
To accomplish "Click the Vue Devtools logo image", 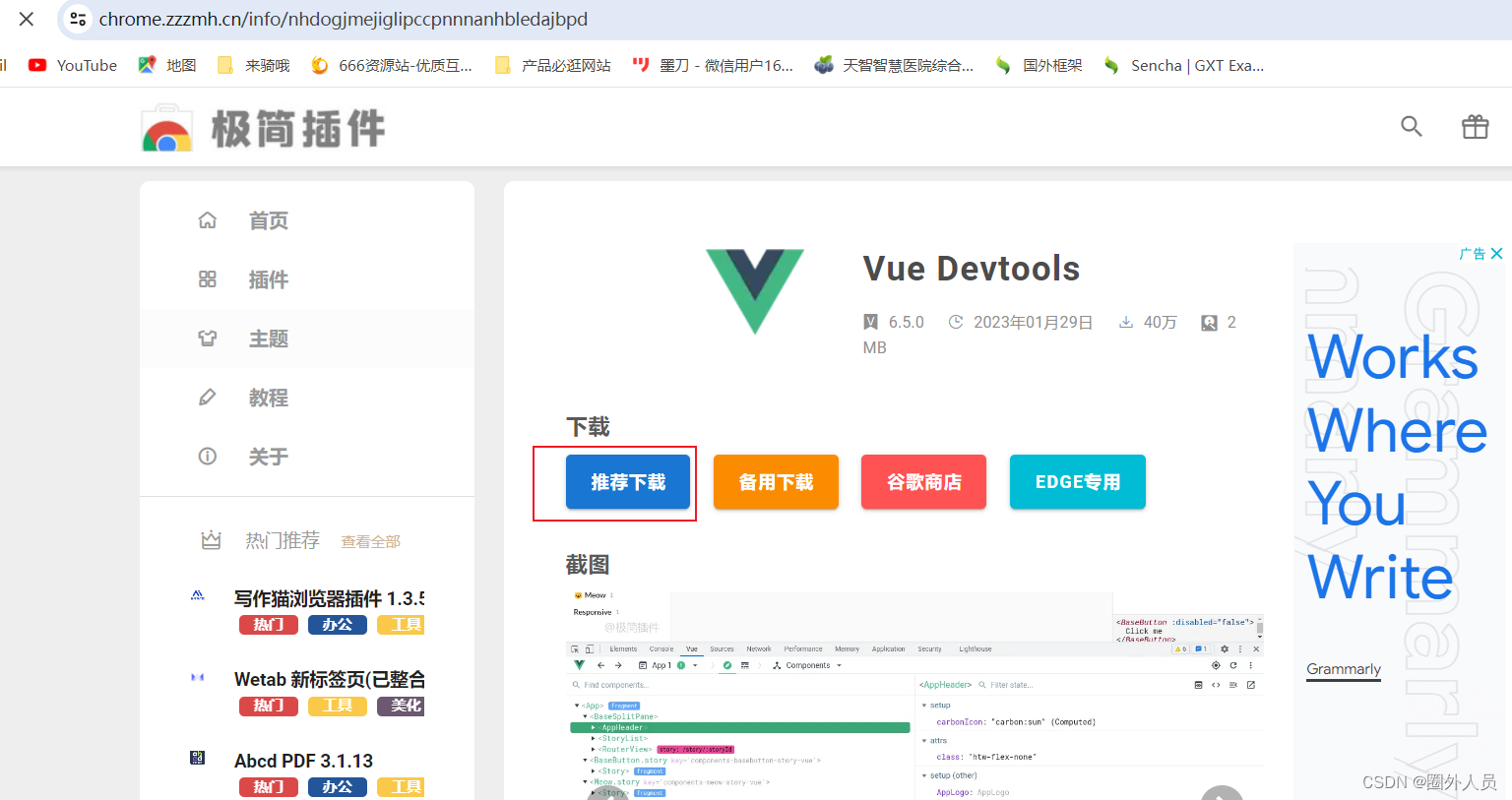I will pyautogui.click(x=755, y=291).
